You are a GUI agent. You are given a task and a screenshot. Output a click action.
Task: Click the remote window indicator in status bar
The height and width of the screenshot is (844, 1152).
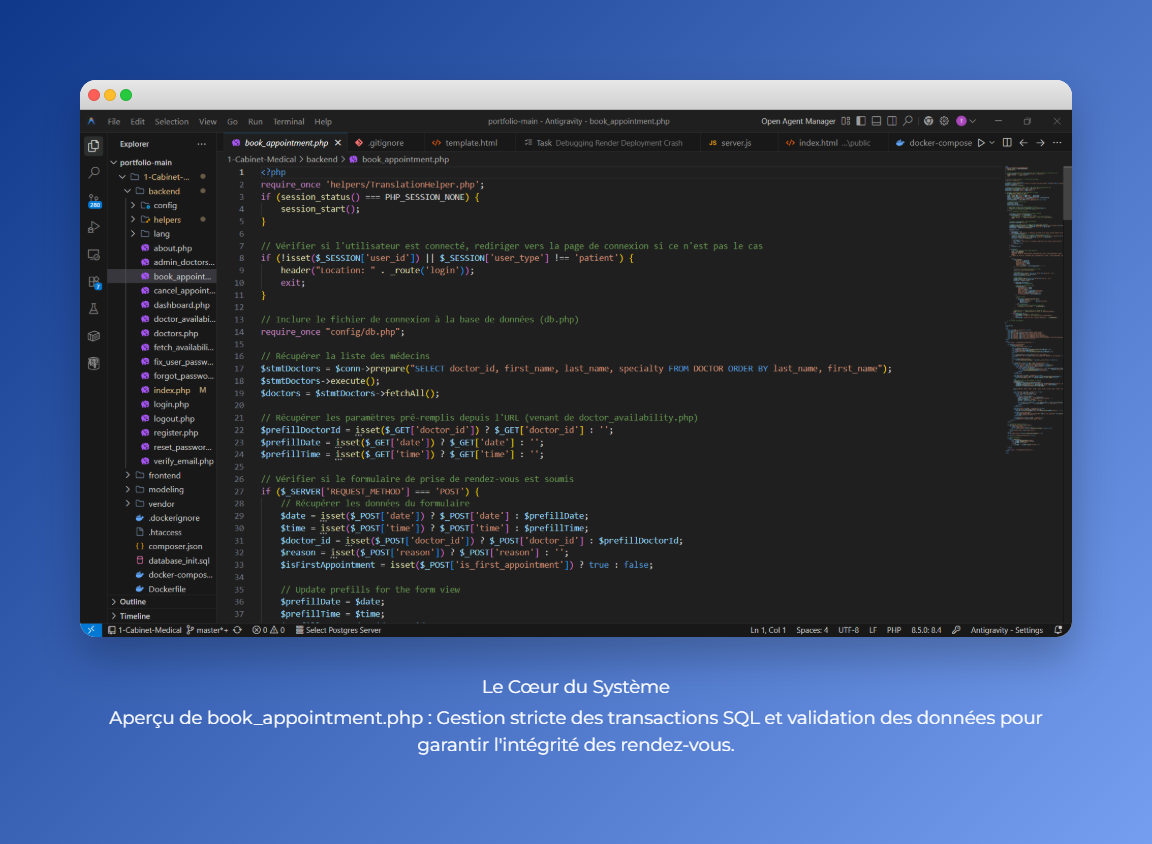coord(91,630)
